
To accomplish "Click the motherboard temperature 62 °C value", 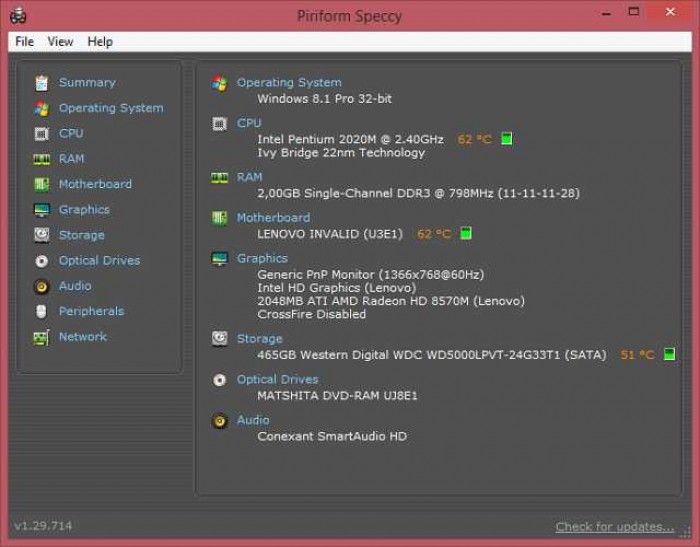I will pos(433,234).
